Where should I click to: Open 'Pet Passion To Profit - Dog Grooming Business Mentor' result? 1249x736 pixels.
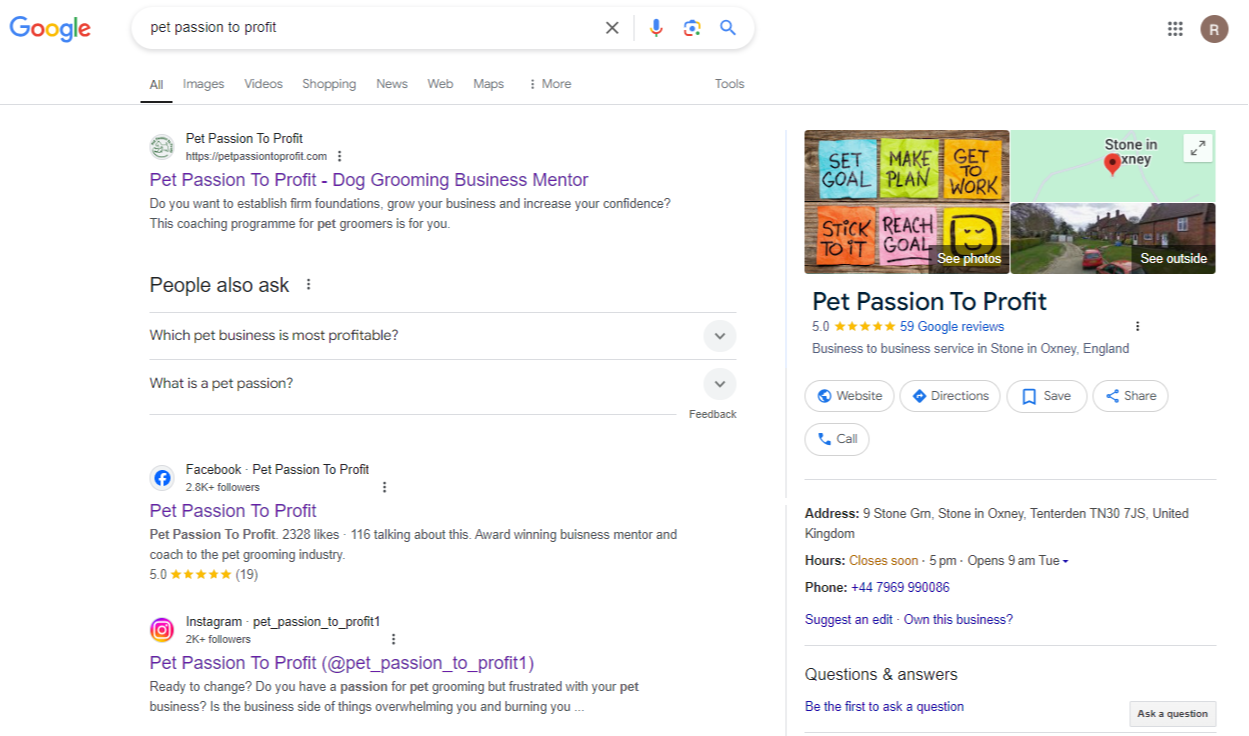[369, 180]
